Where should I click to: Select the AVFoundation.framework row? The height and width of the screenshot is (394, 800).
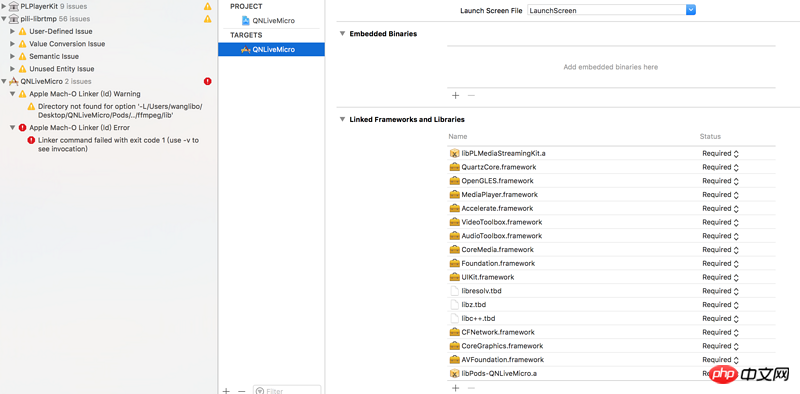[x=611, y=360]
